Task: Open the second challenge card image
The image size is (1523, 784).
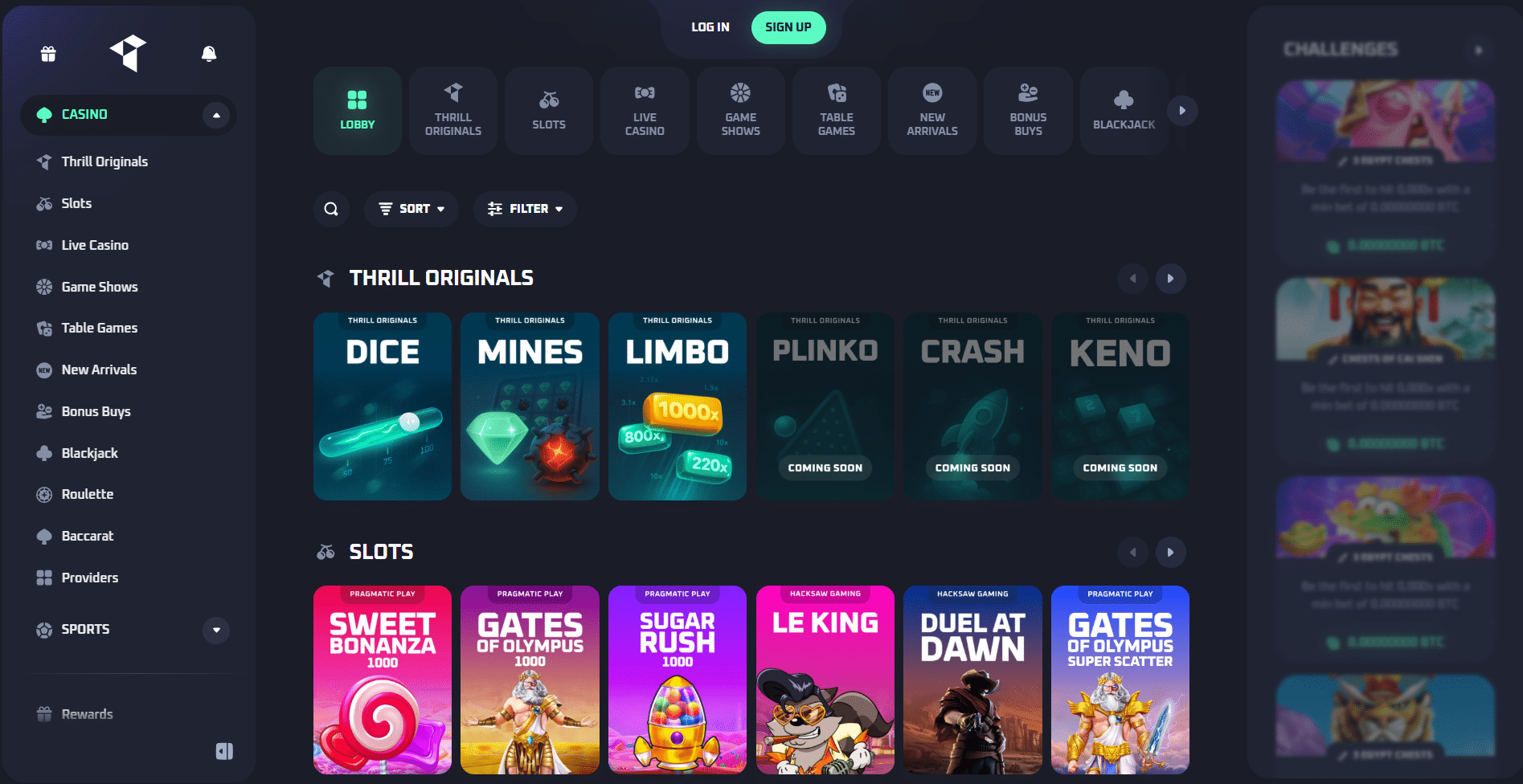Action: tap(1386, 320)
